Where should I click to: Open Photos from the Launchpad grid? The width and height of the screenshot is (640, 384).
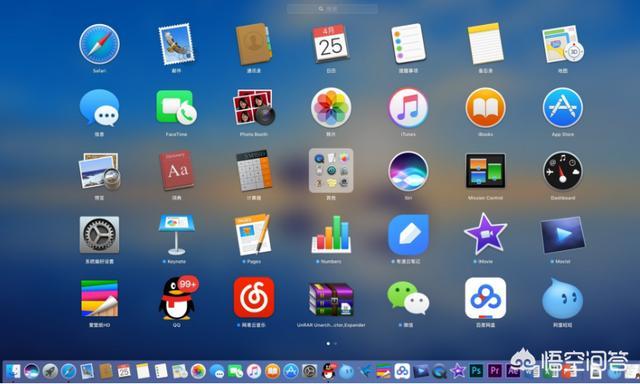pos(331,108)
